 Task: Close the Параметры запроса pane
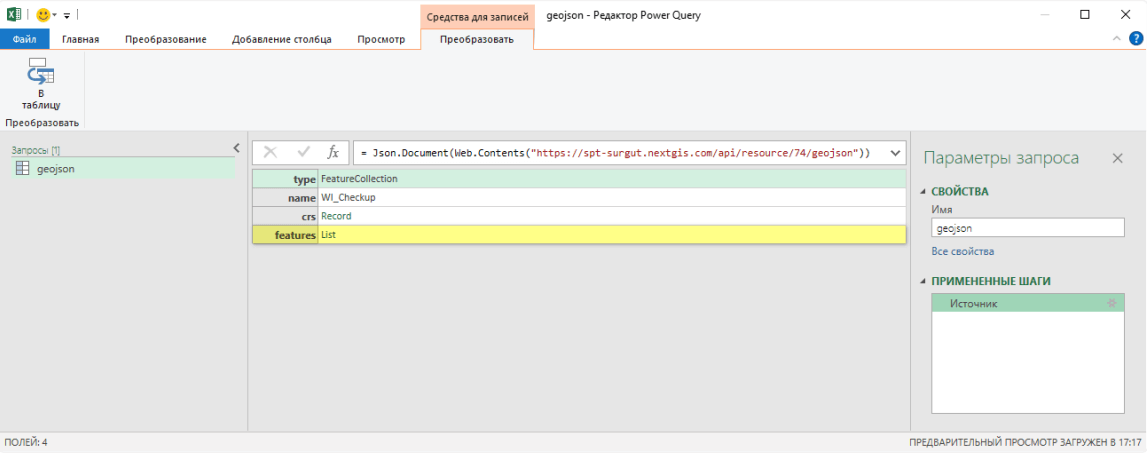coord(1118,158)
